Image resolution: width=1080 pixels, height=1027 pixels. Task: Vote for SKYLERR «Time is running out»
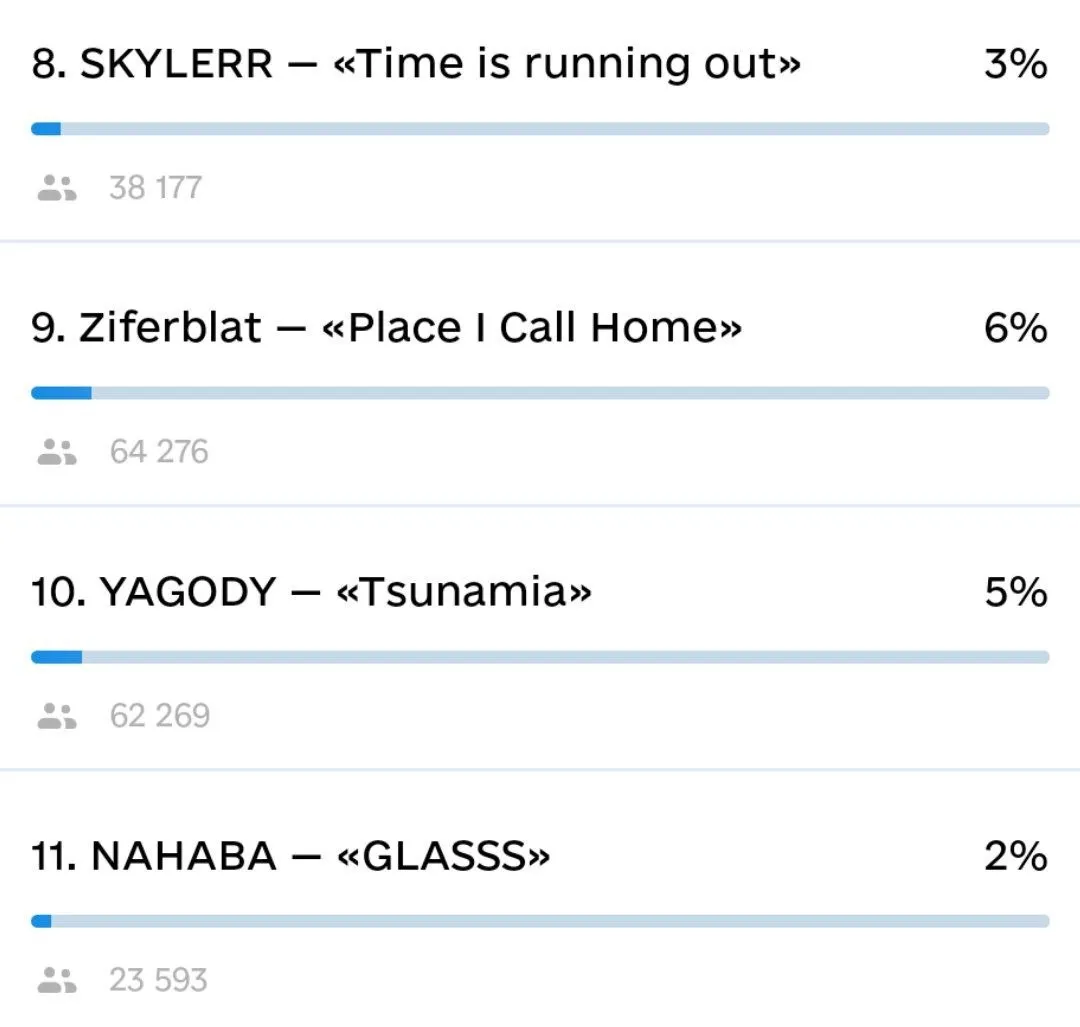(416, 65)
